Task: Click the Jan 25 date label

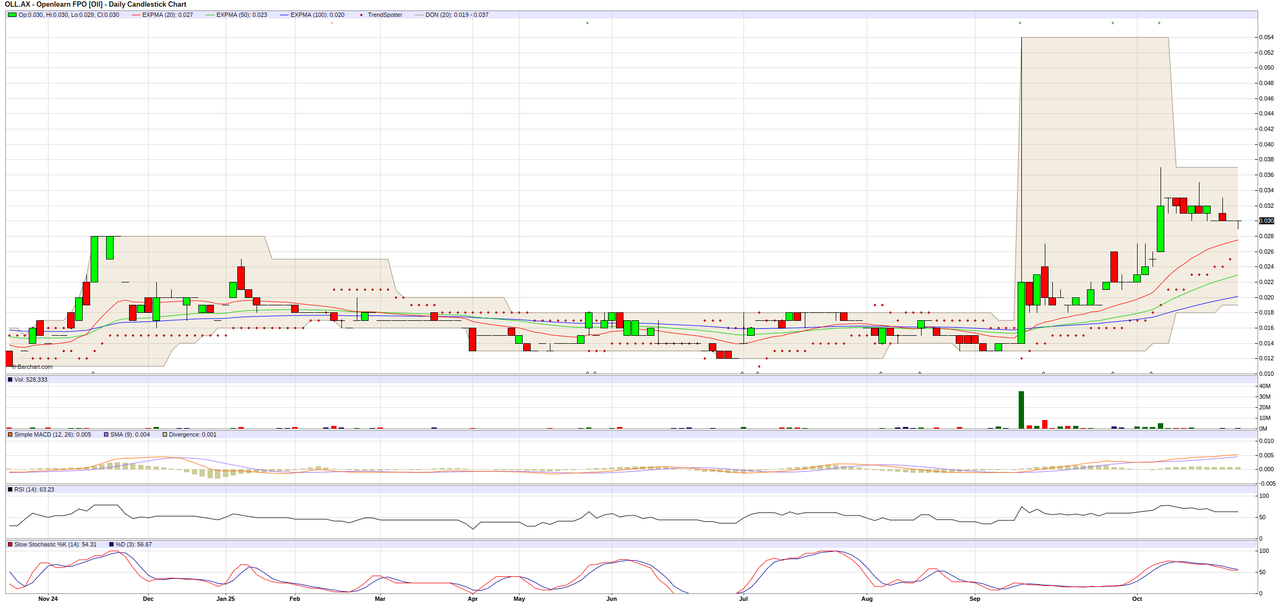Action: [226, 599]
